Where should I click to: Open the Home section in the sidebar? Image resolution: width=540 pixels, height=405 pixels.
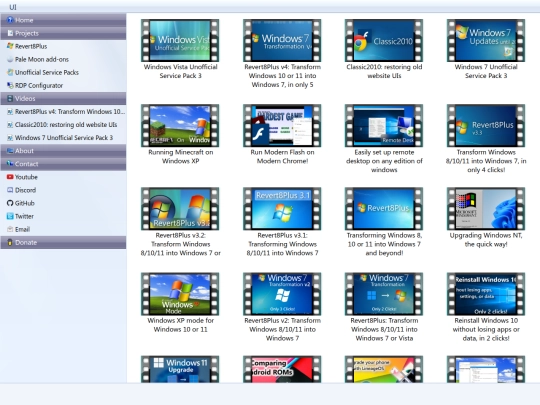(63, 20)
